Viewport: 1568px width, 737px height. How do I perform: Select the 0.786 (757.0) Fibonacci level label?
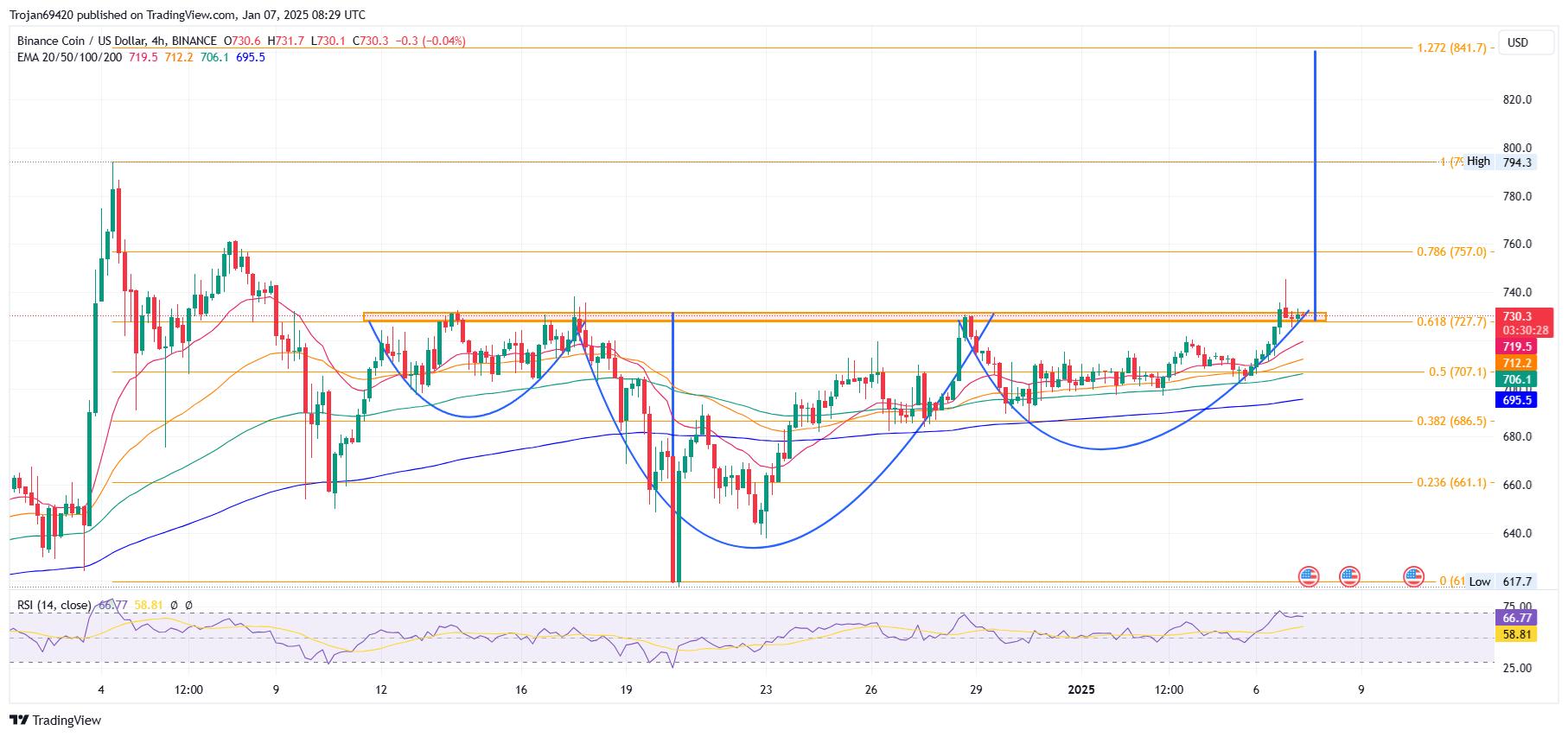1451,251
